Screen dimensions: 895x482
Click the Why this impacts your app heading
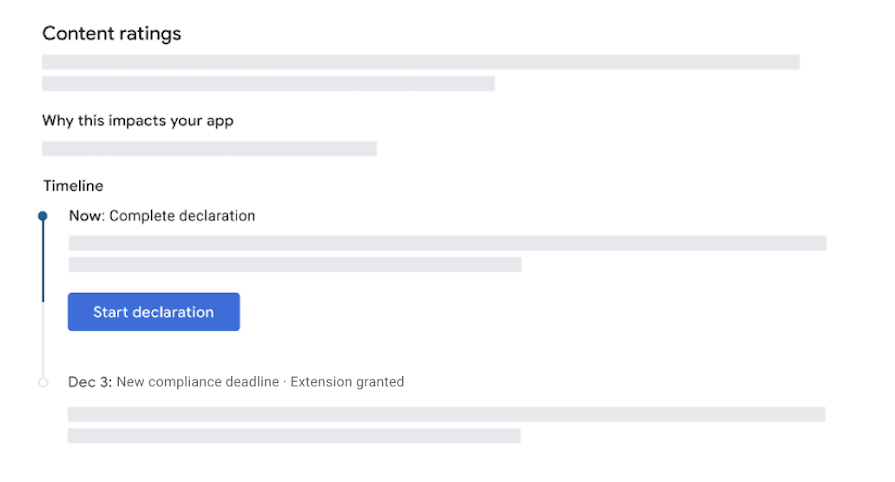[x=138, y=120]
